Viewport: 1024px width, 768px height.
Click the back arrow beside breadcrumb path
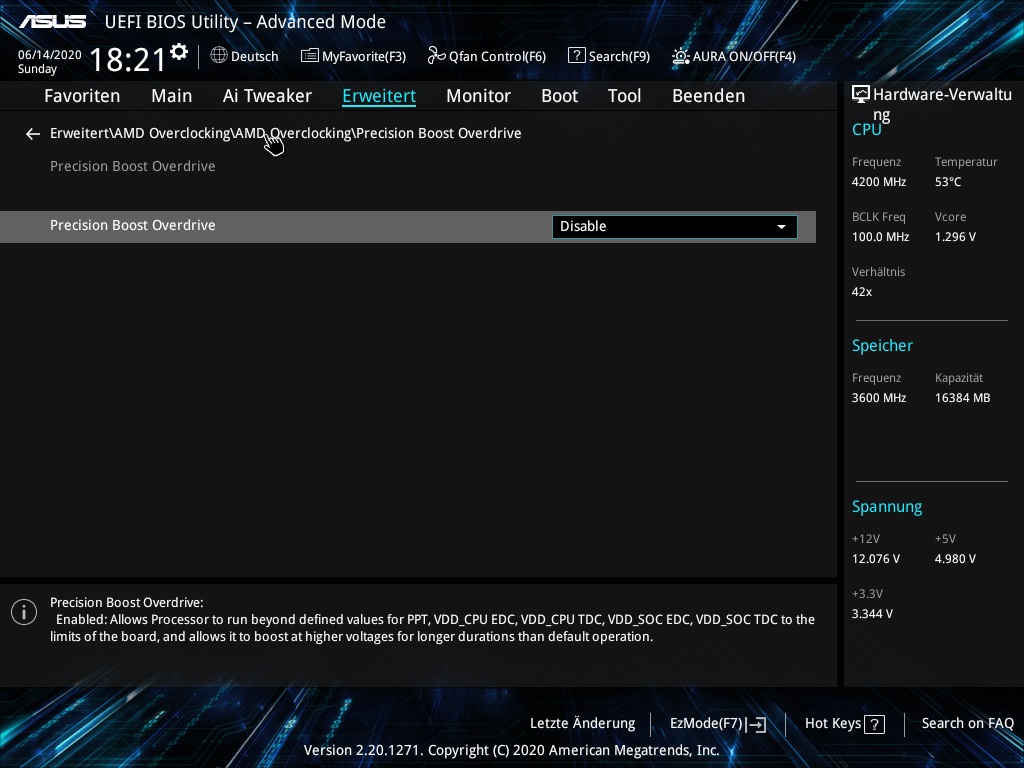coord(33,134)
